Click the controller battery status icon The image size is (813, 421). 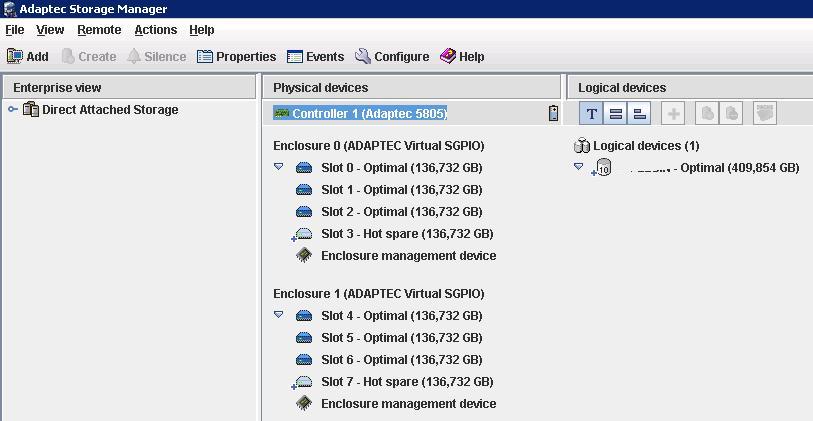553,114
